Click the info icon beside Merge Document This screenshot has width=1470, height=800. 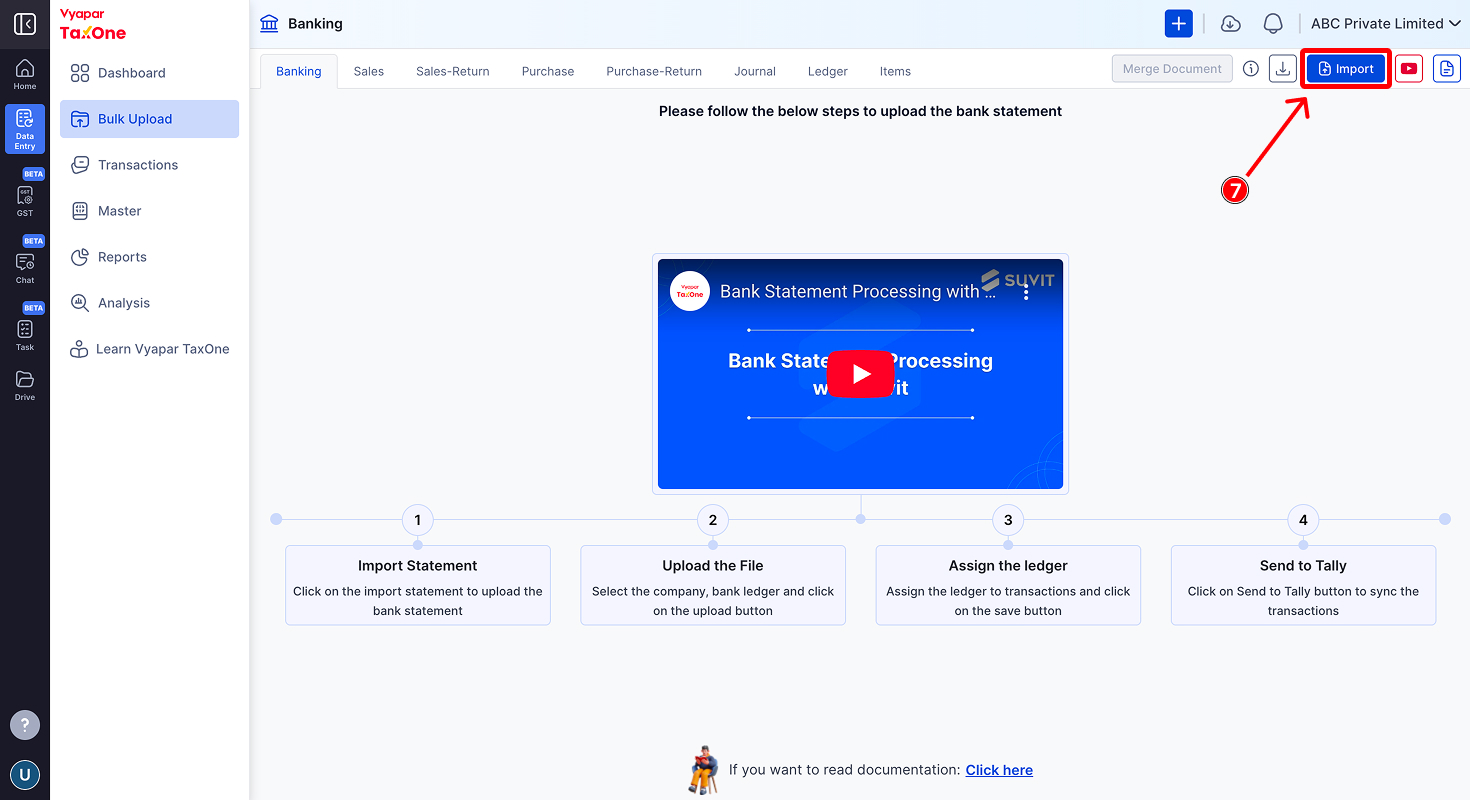1251,69
